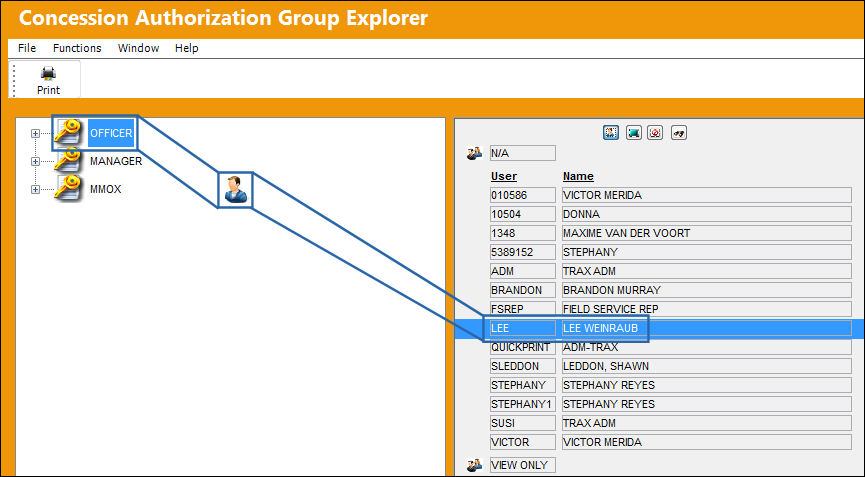This screenshot has width=865, height=477.
Task: Select the MANAGER group label
Action: [116, 161]
